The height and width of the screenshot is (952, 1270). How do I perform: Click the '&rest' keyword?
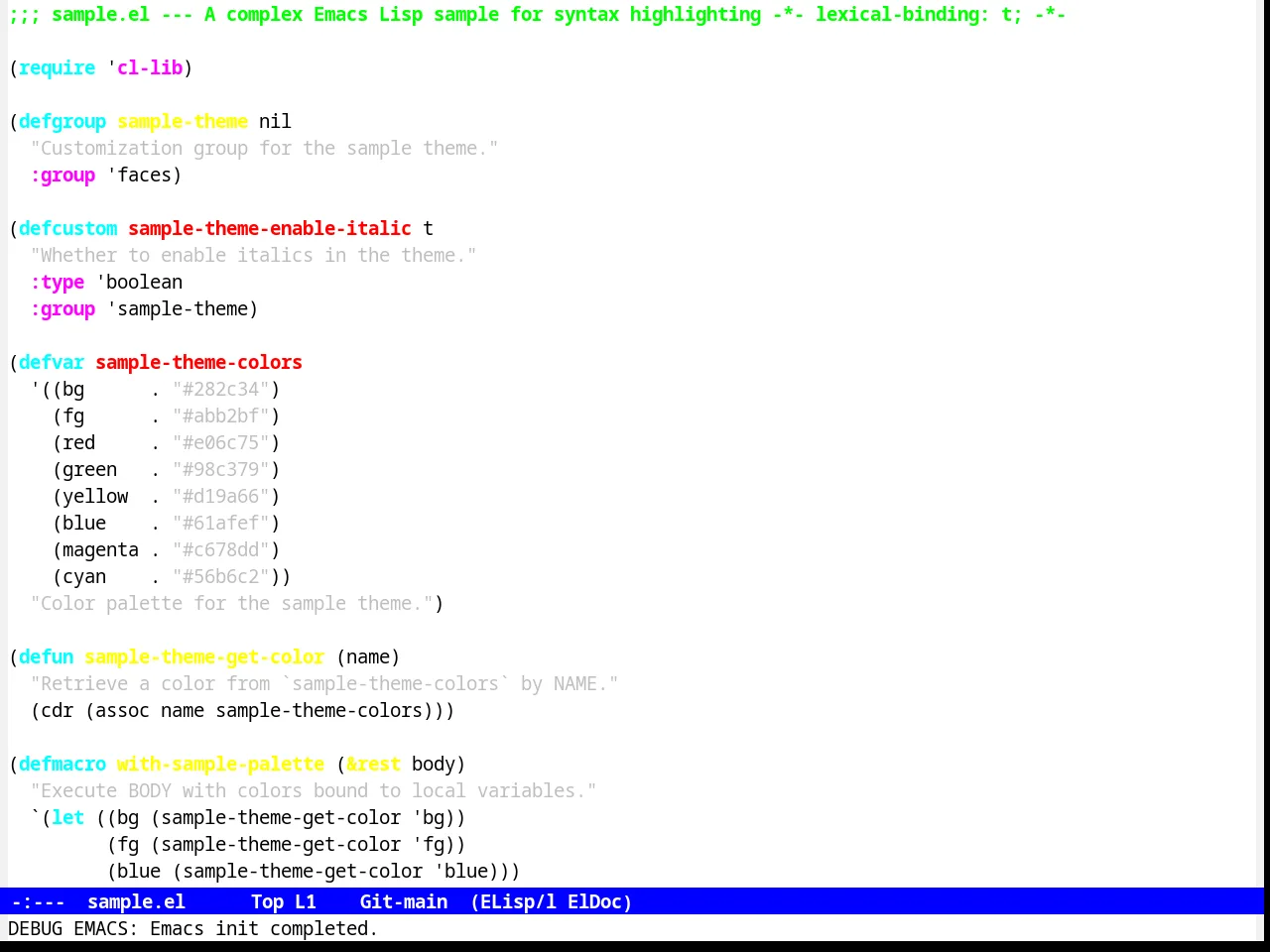click(x=373, y=764)
